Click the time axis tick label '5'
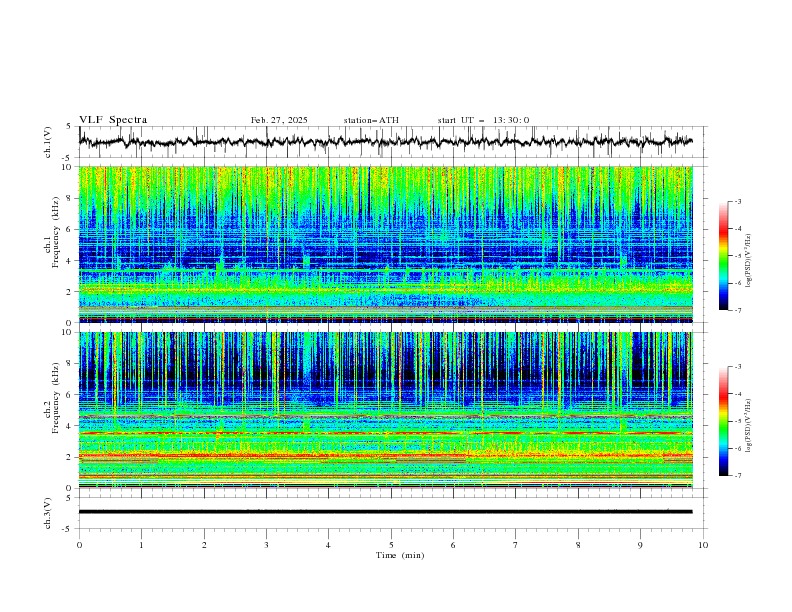This screenshot has height=612, width=792. [x=391, y=545]
